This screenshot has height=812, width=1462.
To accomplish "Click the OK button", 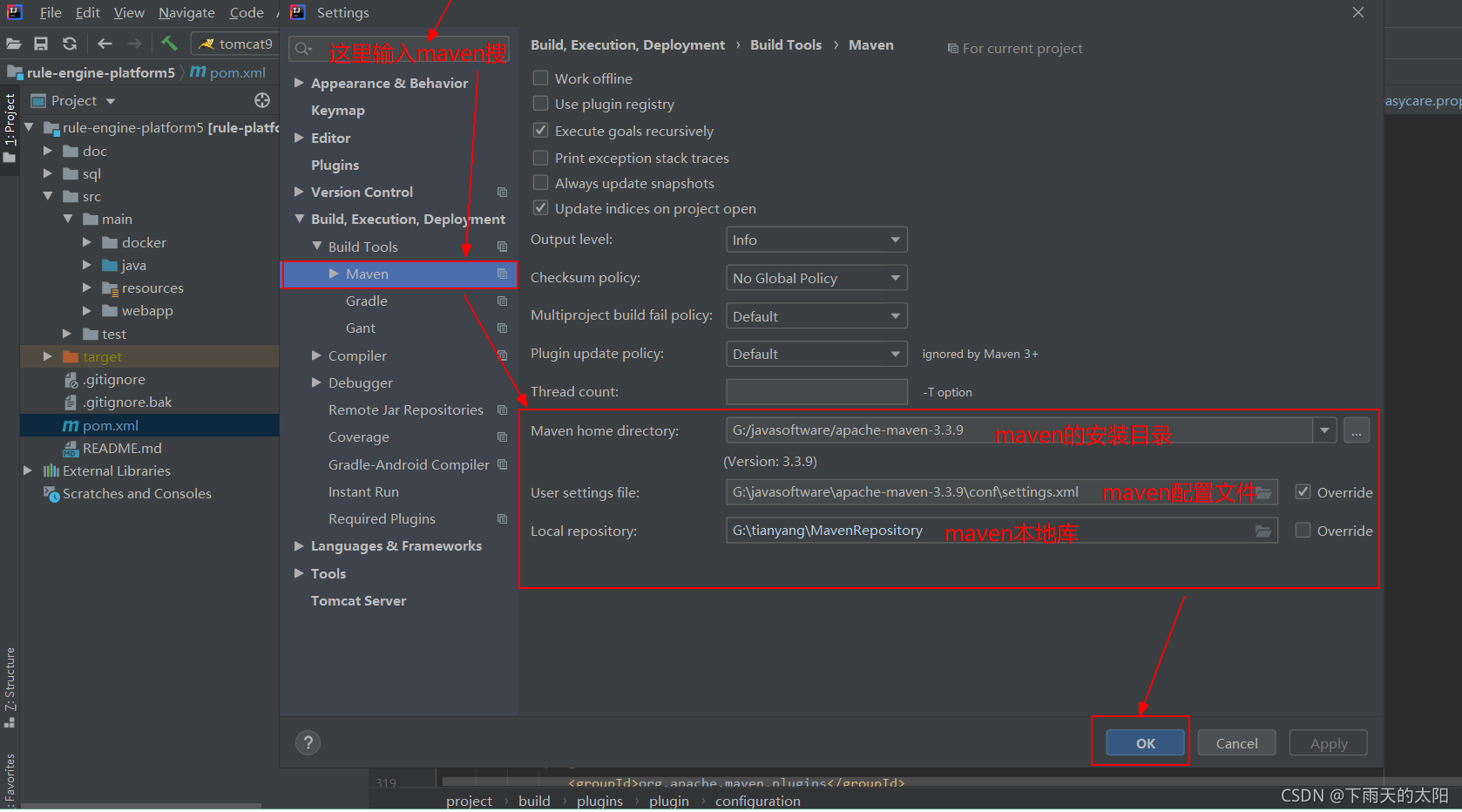I will 1146,743.
